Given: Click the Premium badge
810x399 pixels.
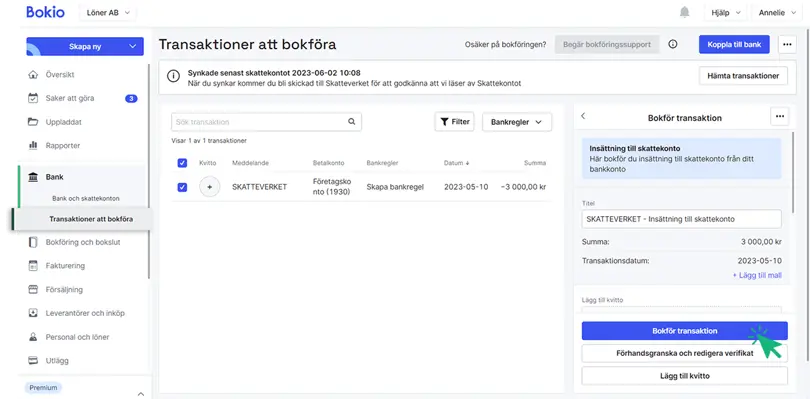Looking at the screenshot, I should coord(42,388).
